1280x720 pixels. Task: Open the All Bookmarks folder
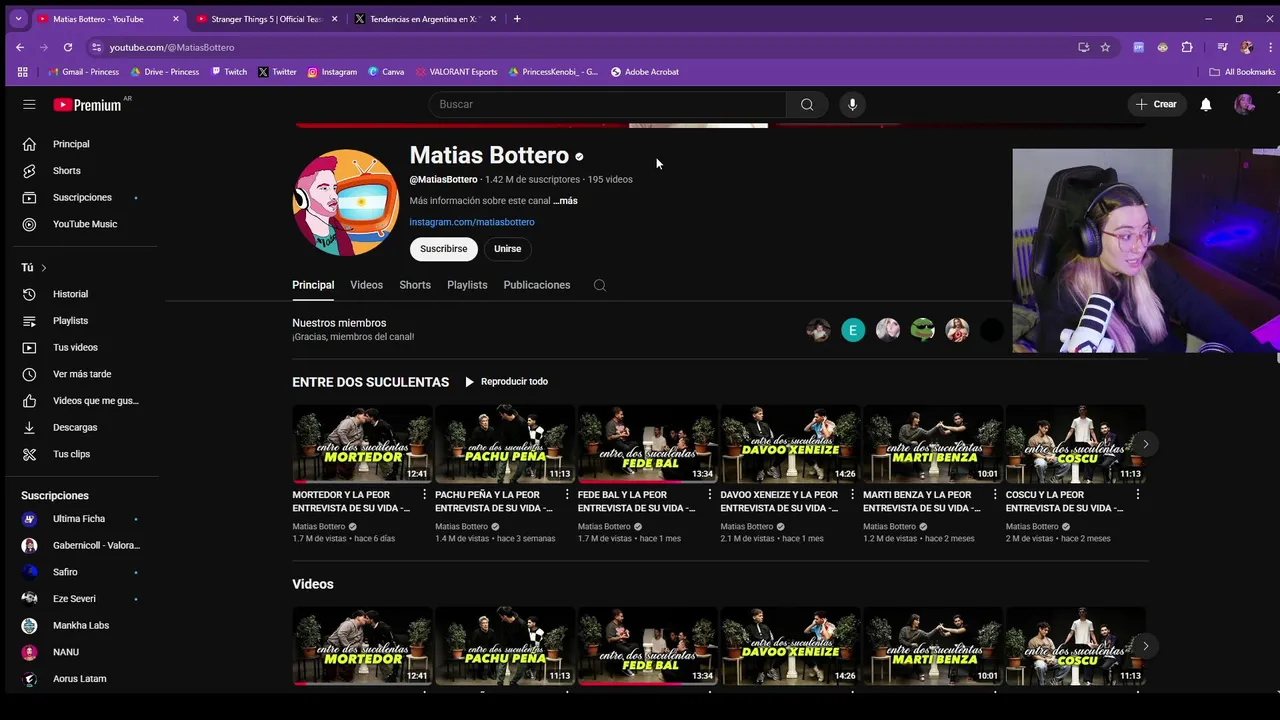(1242, 72)
